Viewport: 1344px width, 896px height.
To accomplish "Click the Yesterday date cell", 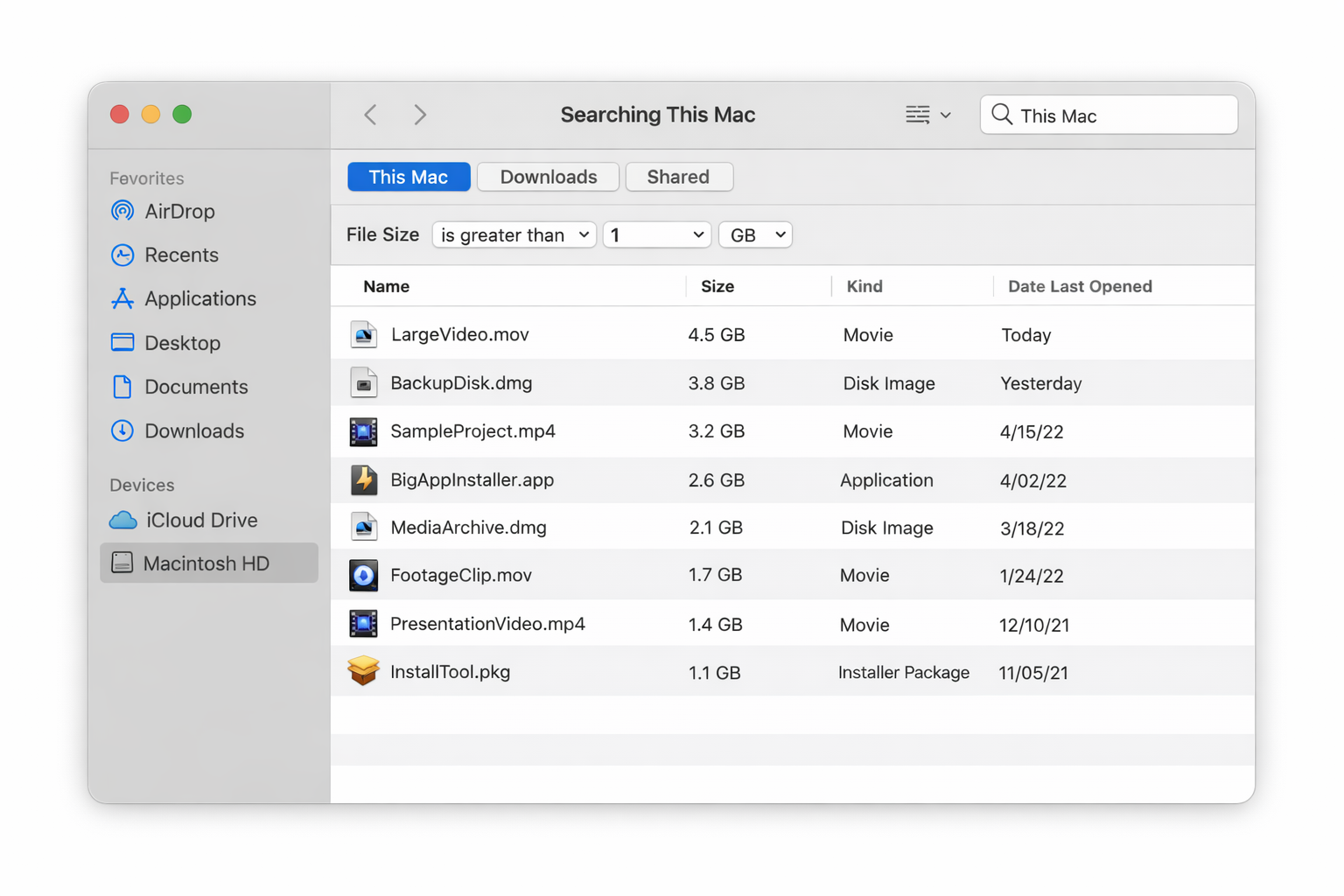I will coord(1041,383).
